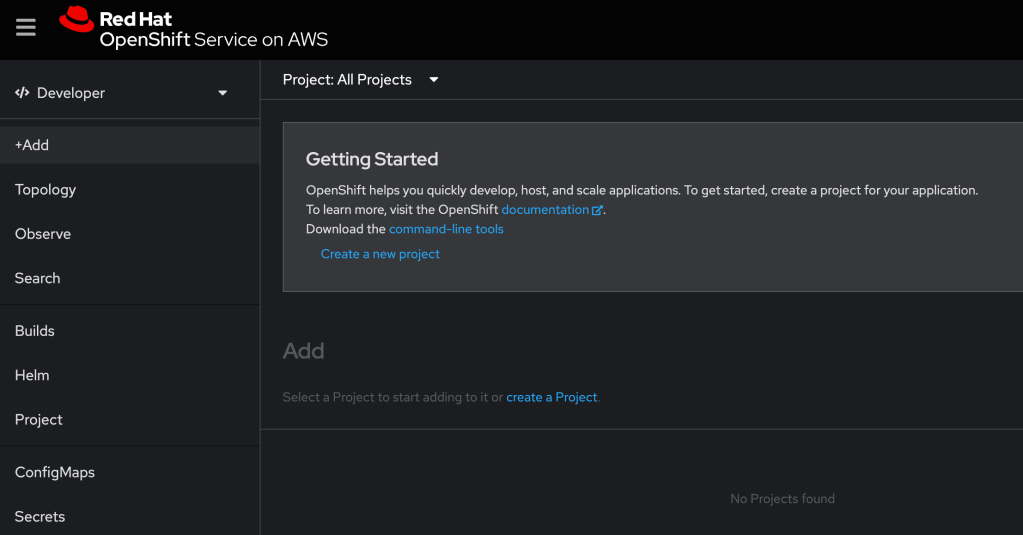Click the Red Hat fedora logo
Image resolution: width=1023 pixels, height=535 pixels.
click(x=76, y=20)
